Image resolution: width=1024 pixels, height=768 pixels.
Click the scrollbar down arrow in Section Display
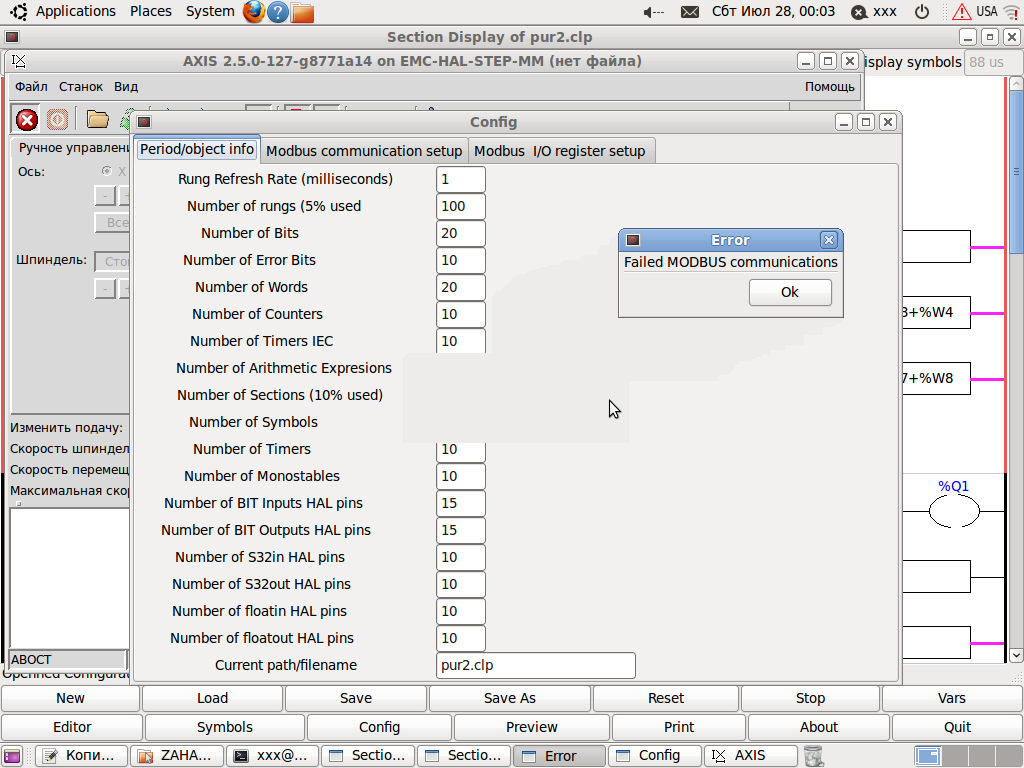[x=1016, y=655]
